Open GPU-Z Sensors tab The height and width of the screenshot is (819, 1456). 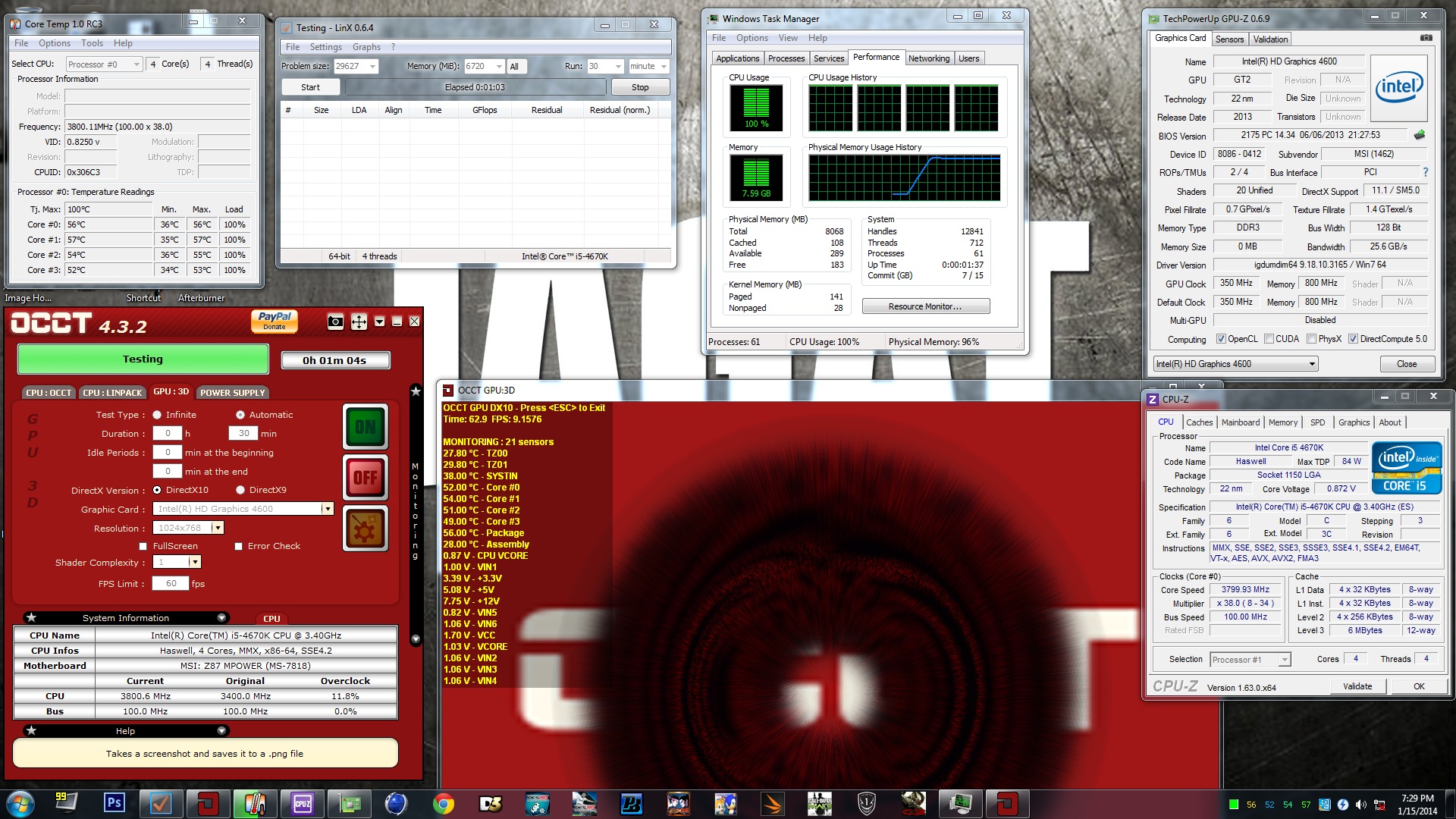[x=1229, y=39]
